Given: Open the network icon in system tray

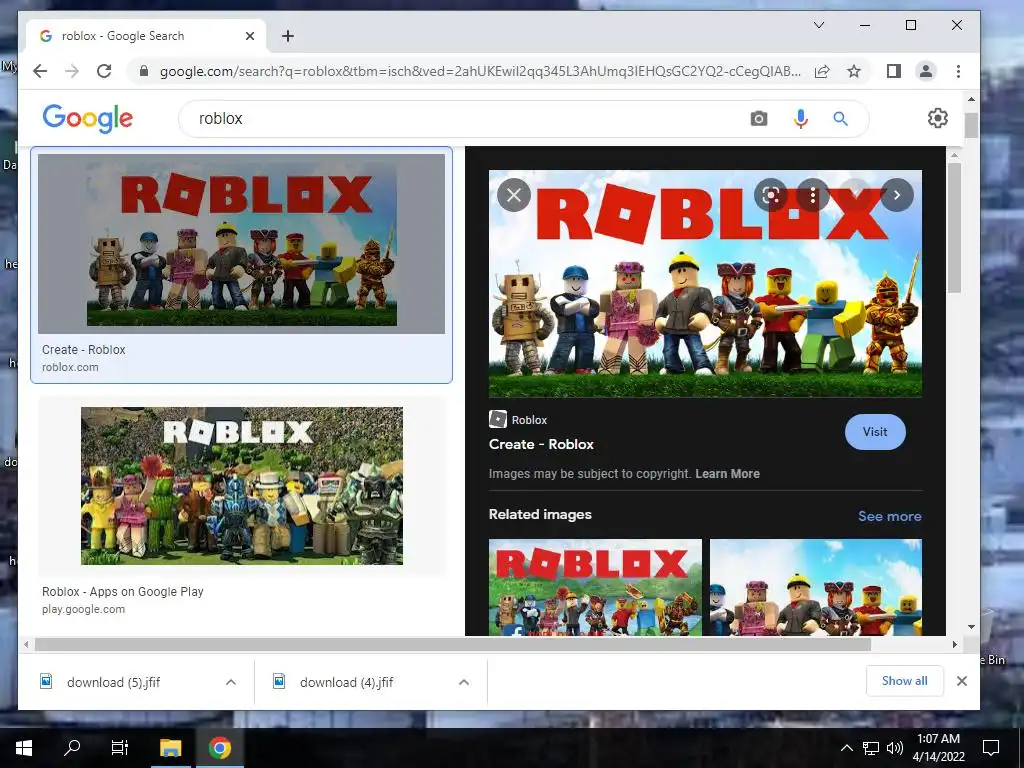Looking at the screenshot, I should [x=871, y=748].
